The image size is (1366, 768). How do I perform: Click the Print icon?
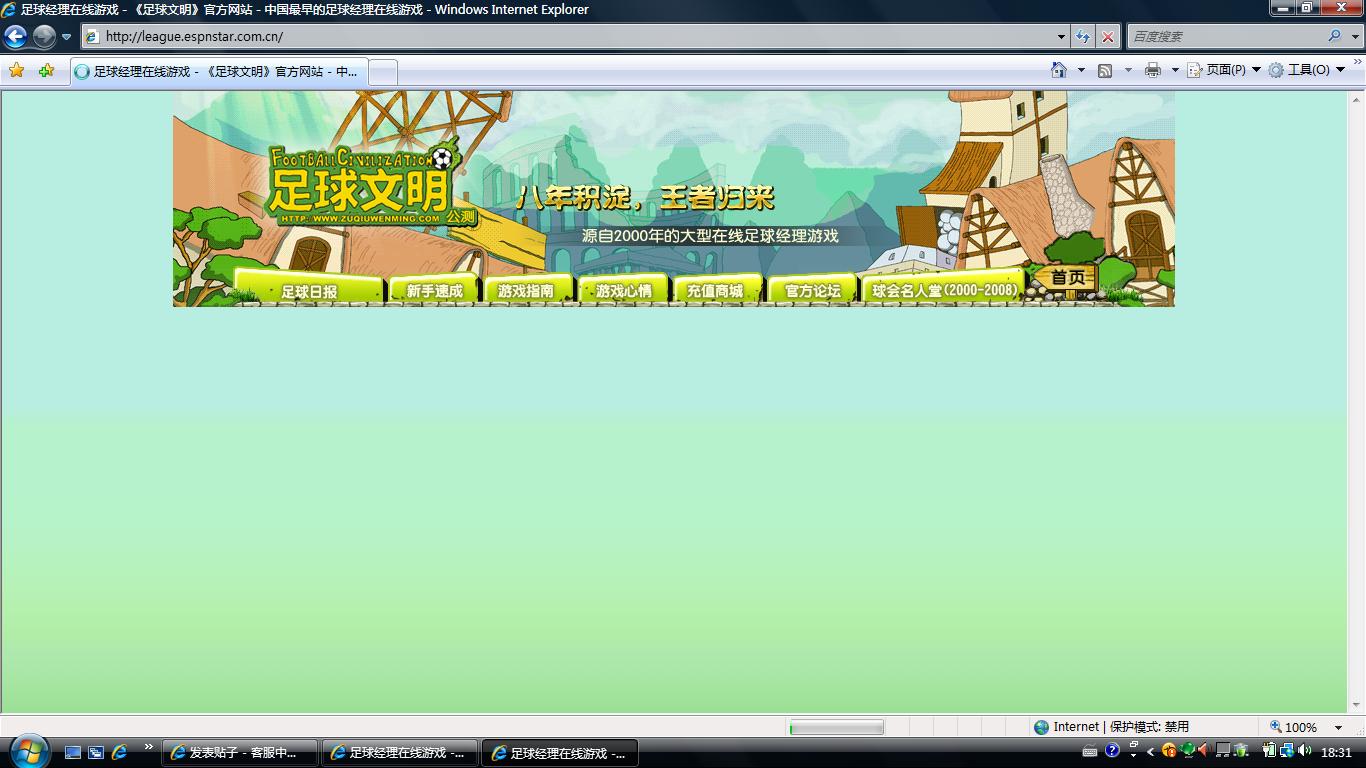(x=1152, y=70)
